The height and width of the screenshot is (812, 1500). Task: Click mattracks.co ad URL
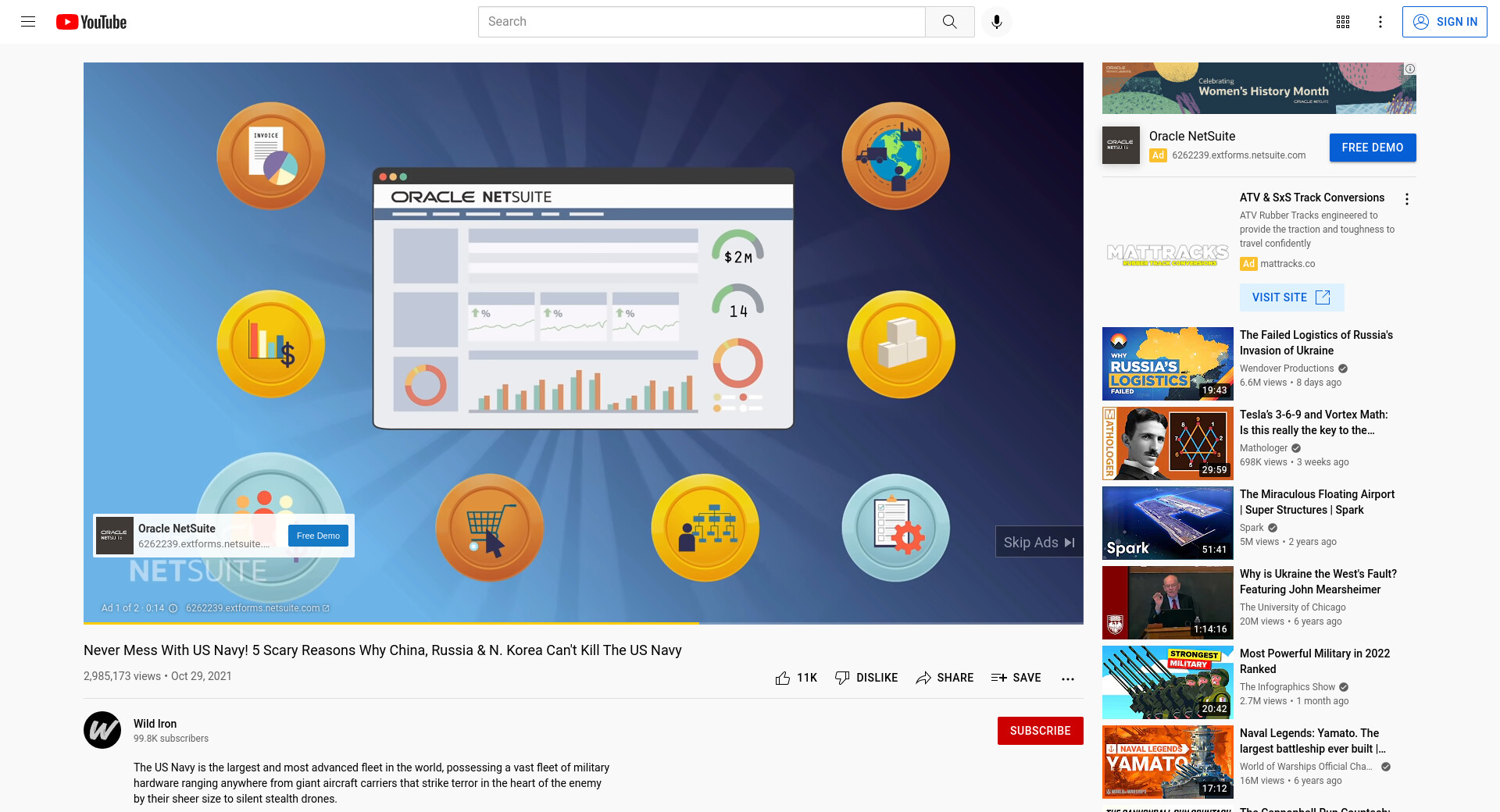coord(1287,264)
